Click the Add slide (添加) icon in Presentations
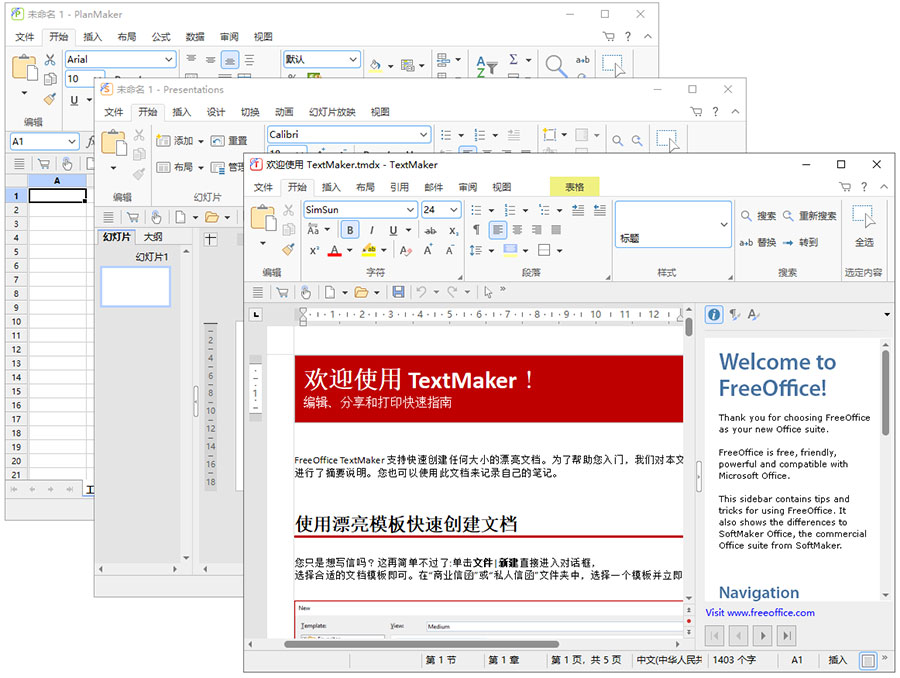 164,141
